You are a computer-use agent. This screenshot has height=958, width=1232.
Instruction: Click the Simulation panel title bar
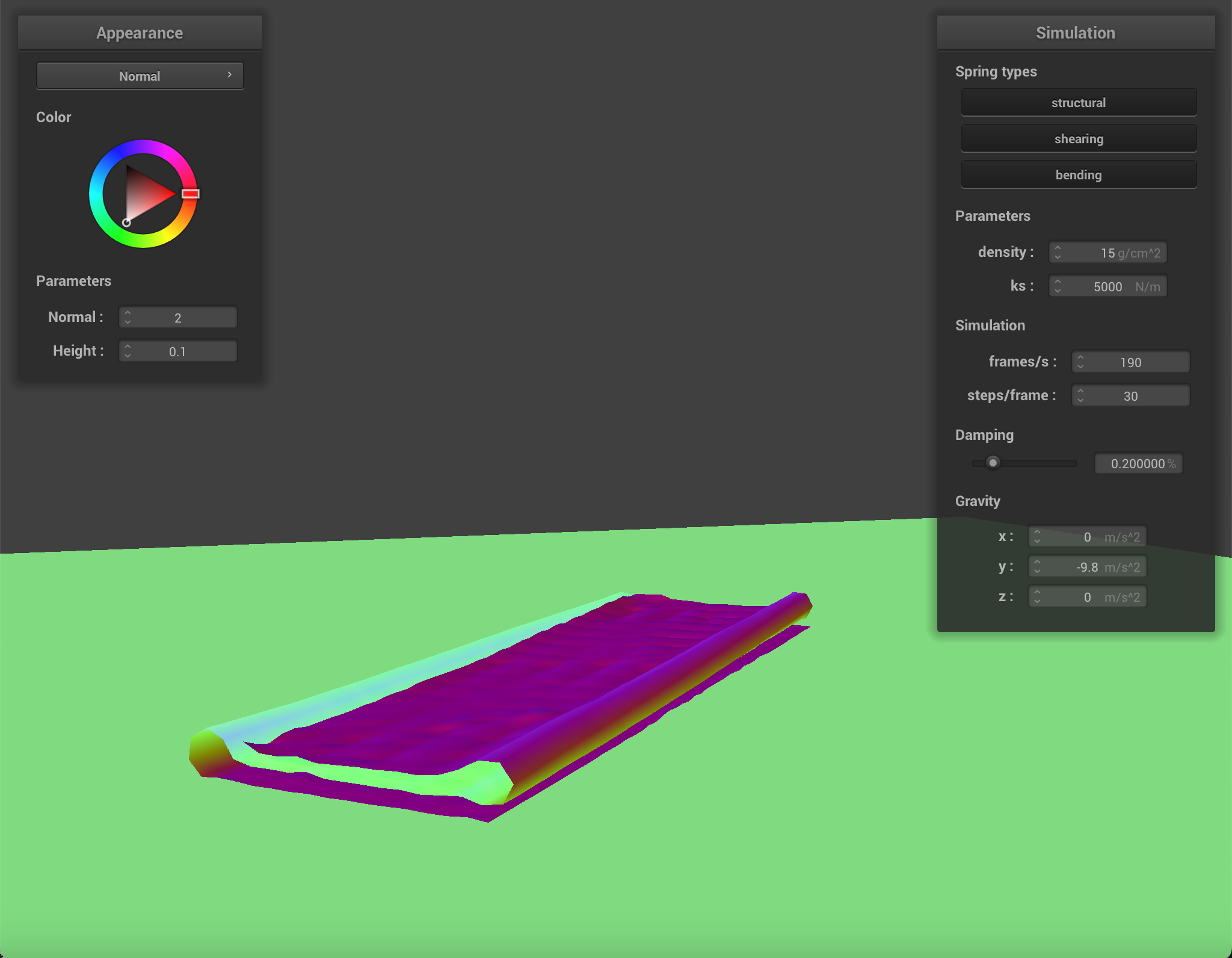coord(1076,33)
